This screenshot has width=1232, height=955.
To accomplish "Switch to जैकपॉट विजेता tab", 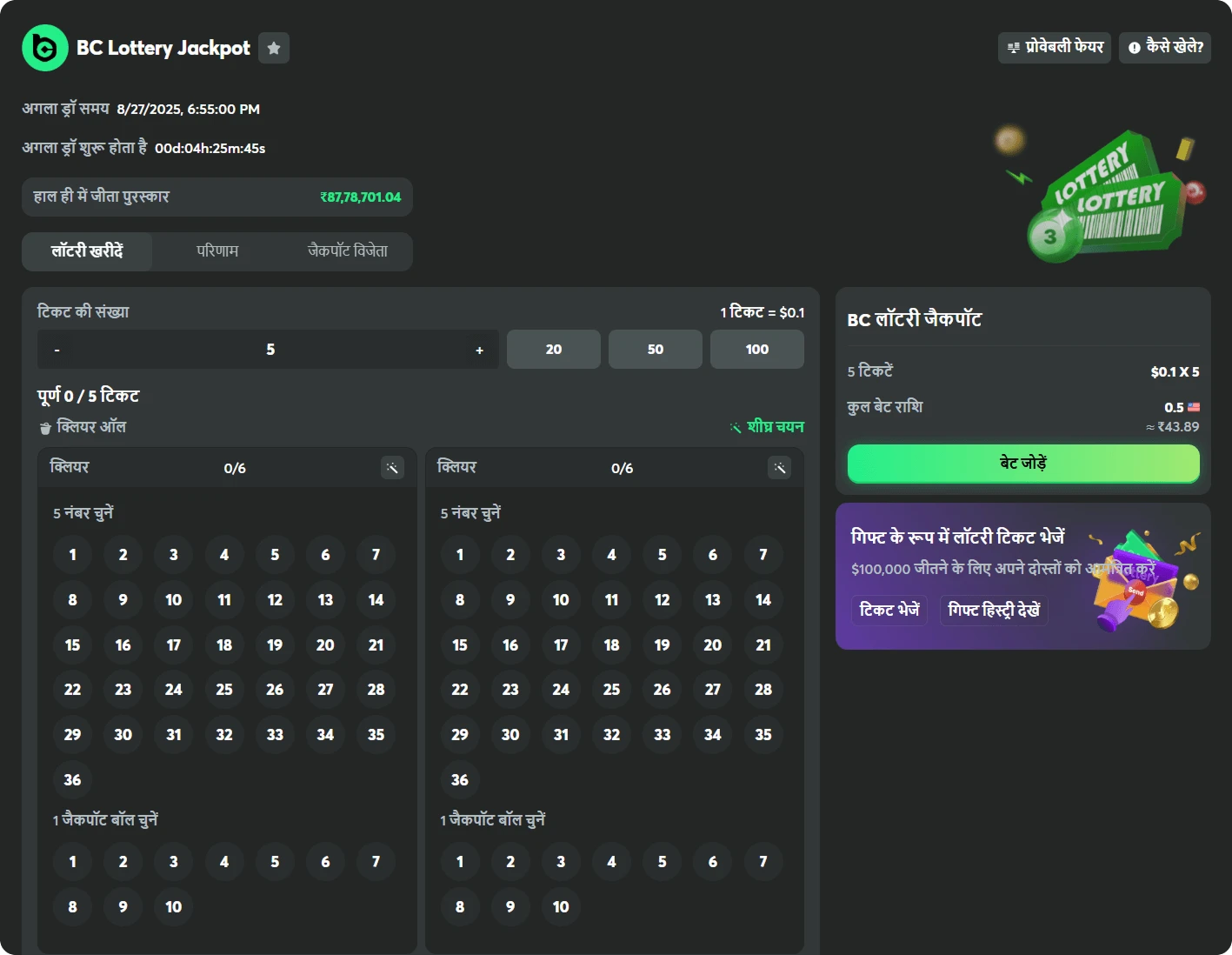I will 347,251.
